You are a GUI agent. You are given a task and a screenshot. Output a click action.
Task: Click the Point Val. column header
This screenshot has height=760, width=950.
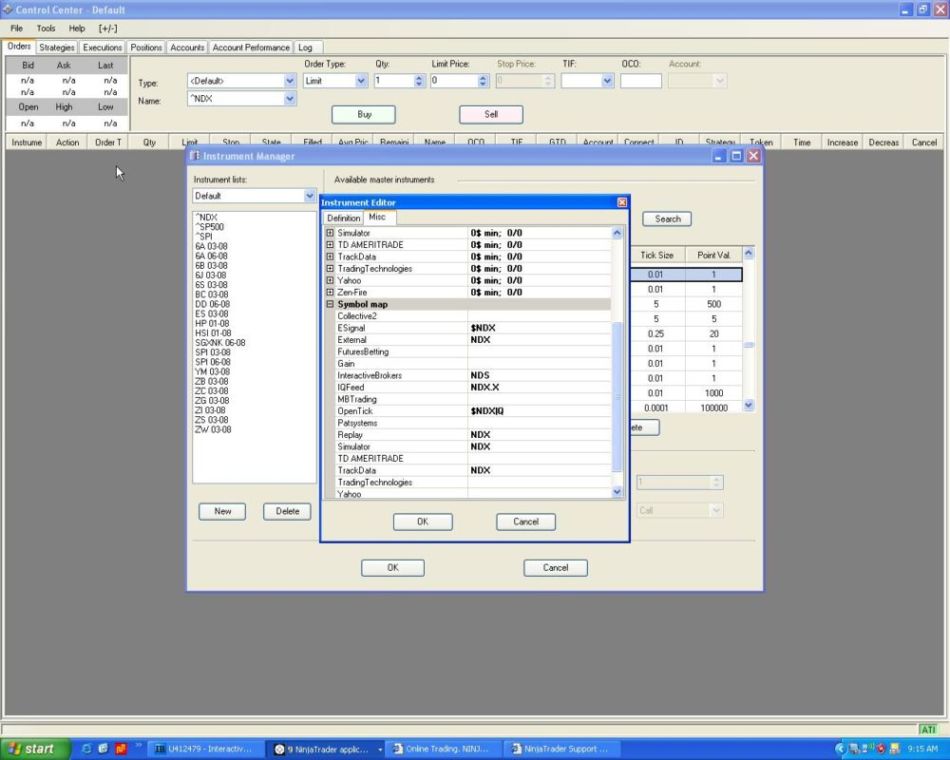[x=714, y=255]
